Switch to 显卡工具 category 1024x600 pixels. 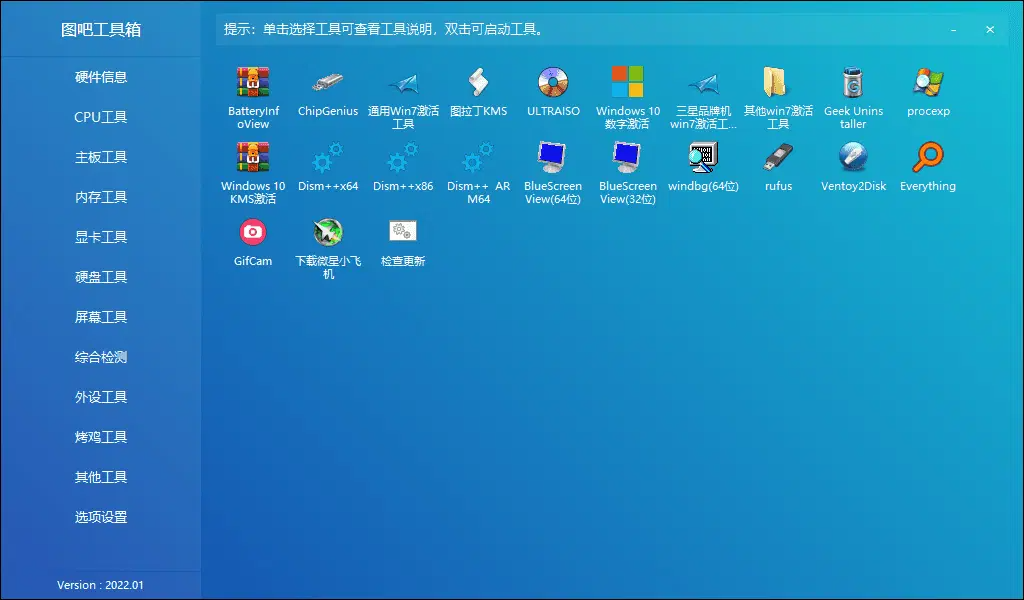(100, 237)
